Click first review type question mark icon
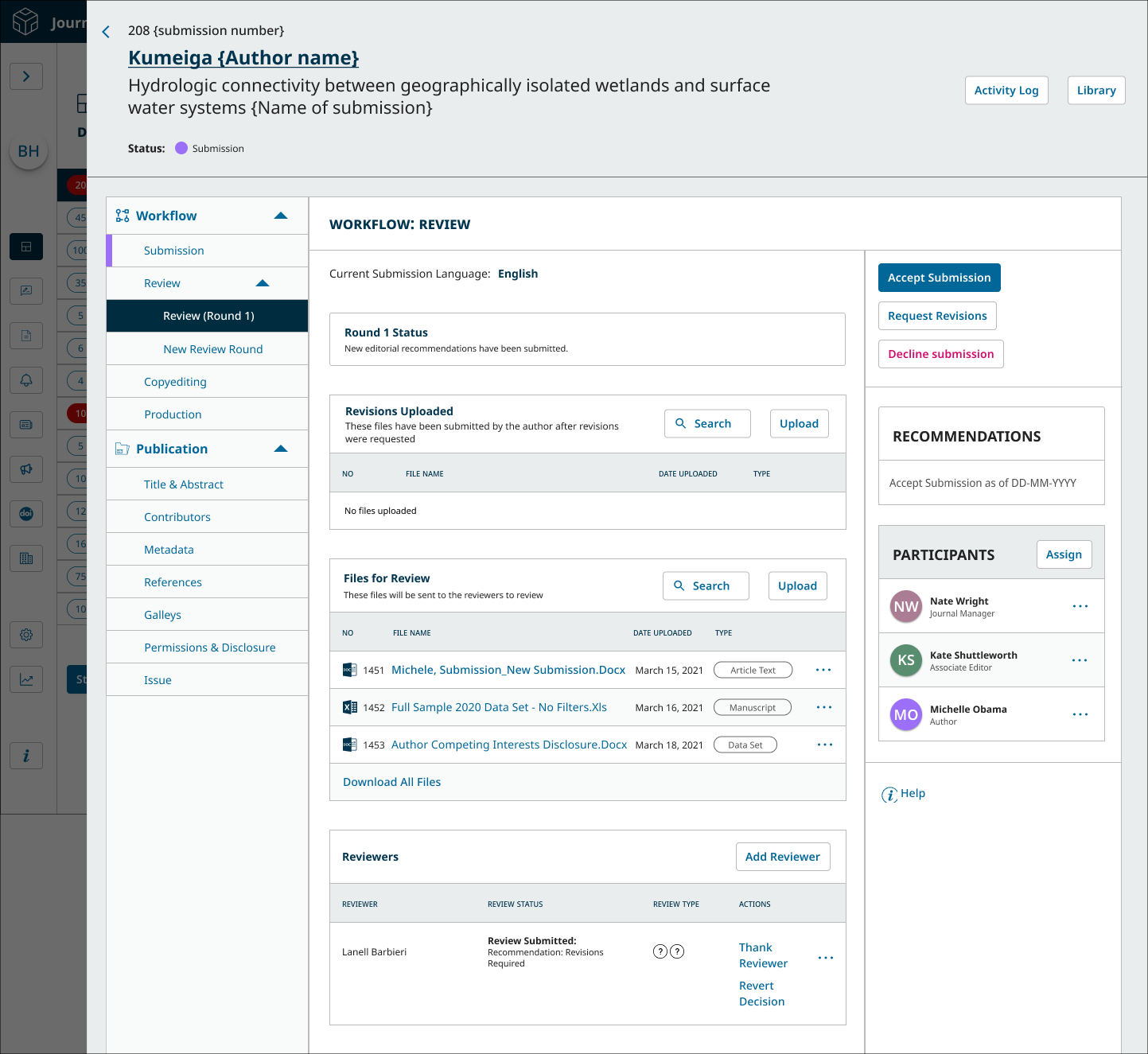Screen dimensions: 1148x1054 (660, 951)
